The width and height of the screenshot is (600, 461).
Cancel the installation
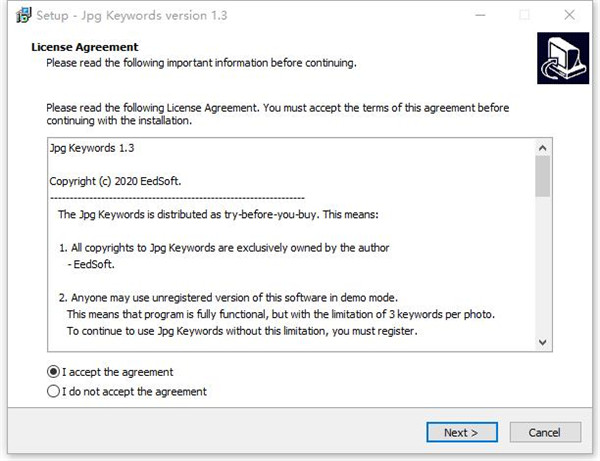tap(544, 432)
